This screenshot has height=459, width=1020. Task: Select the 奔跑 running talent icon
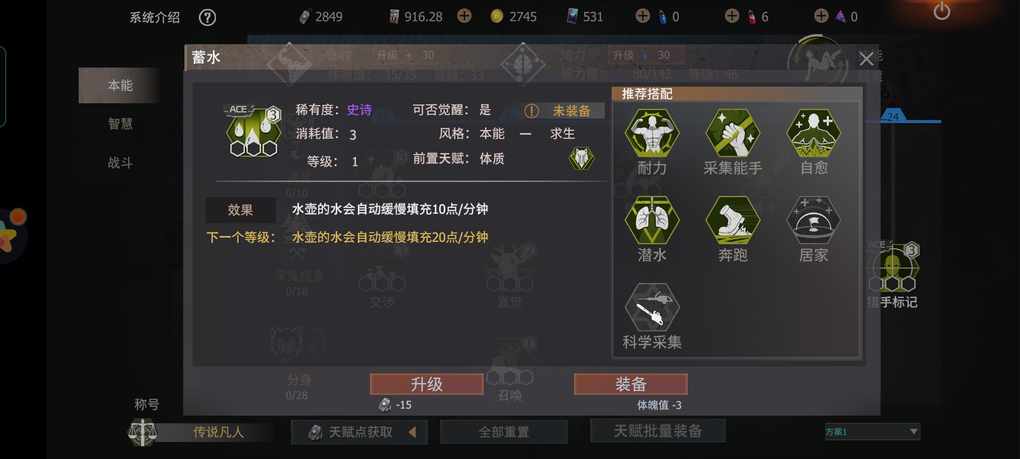coord(732,221)
